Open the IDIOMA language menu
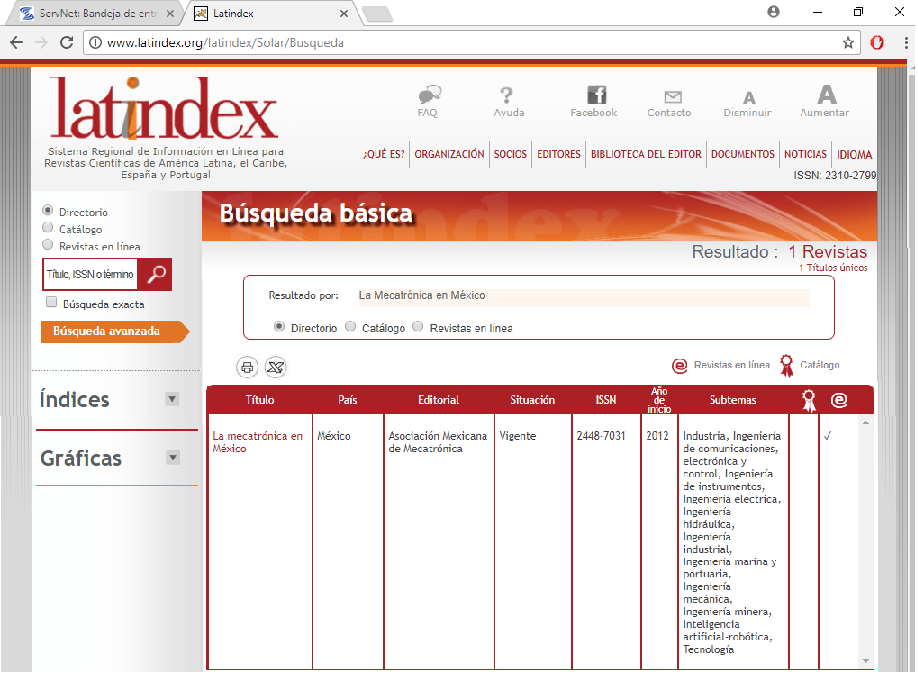This screenshot has height=674, width=918. [x=855, y=155]
